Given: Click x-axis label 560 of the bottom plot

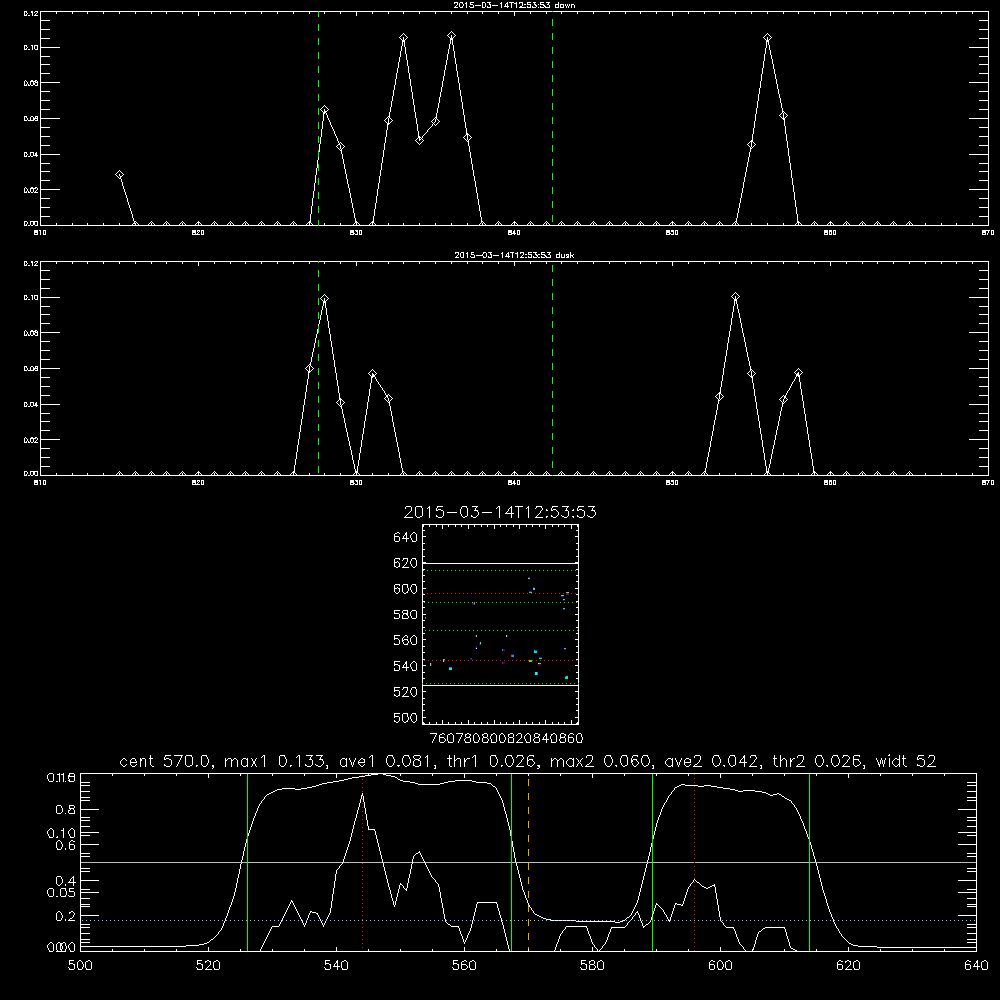Looking at the screenshot, I should [x=464, y=966].
